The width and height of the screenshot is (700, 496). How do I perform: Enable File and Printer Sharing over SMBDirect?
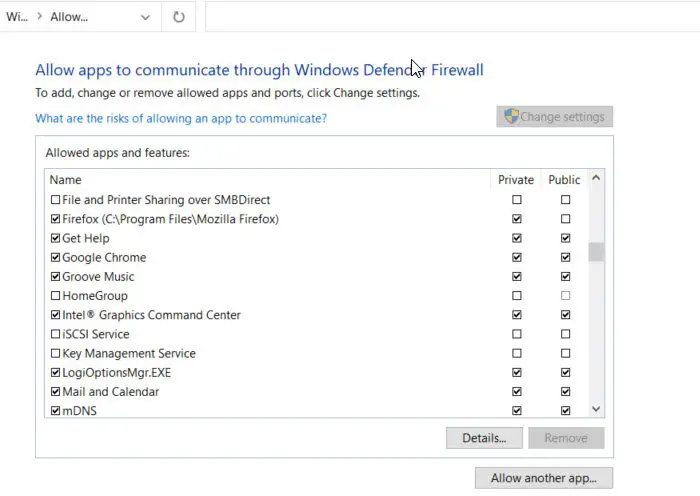pyautogui.click(x=55, y=200)
